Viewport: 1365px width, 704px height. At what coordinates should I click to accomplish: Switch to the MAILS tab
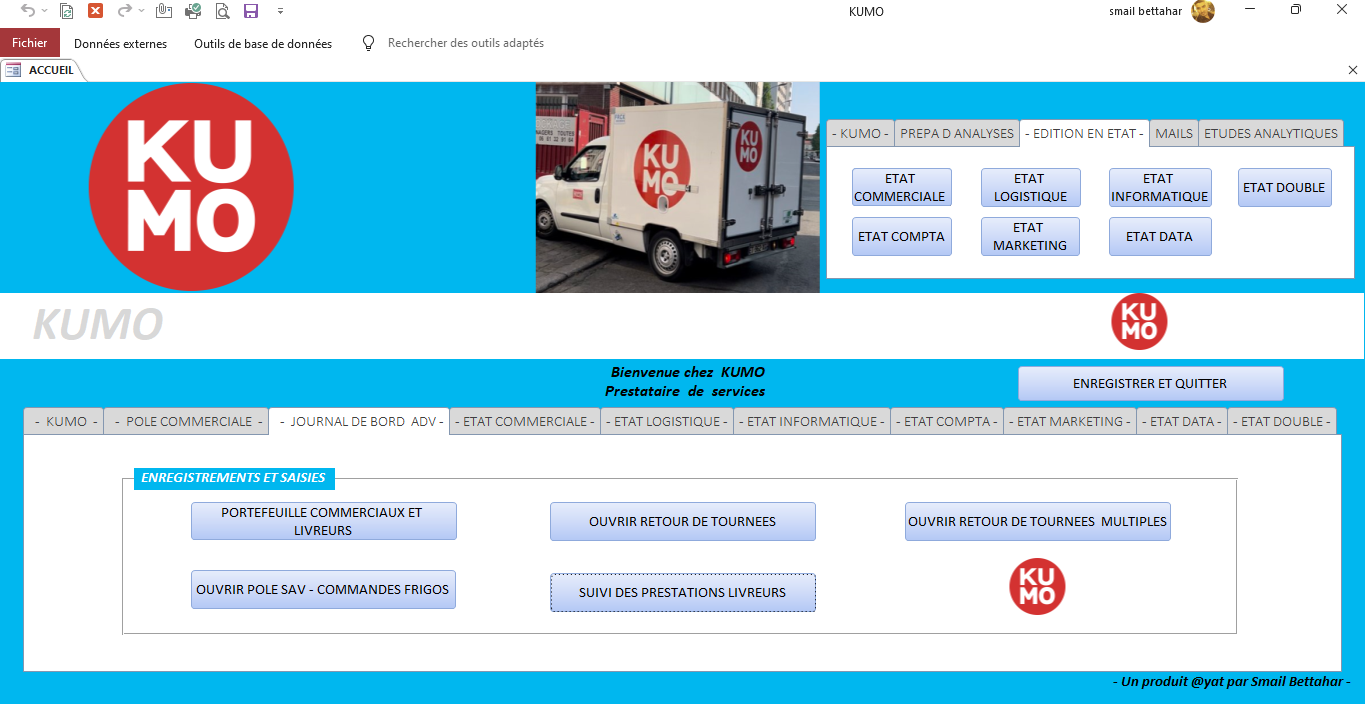point(1174,133)
